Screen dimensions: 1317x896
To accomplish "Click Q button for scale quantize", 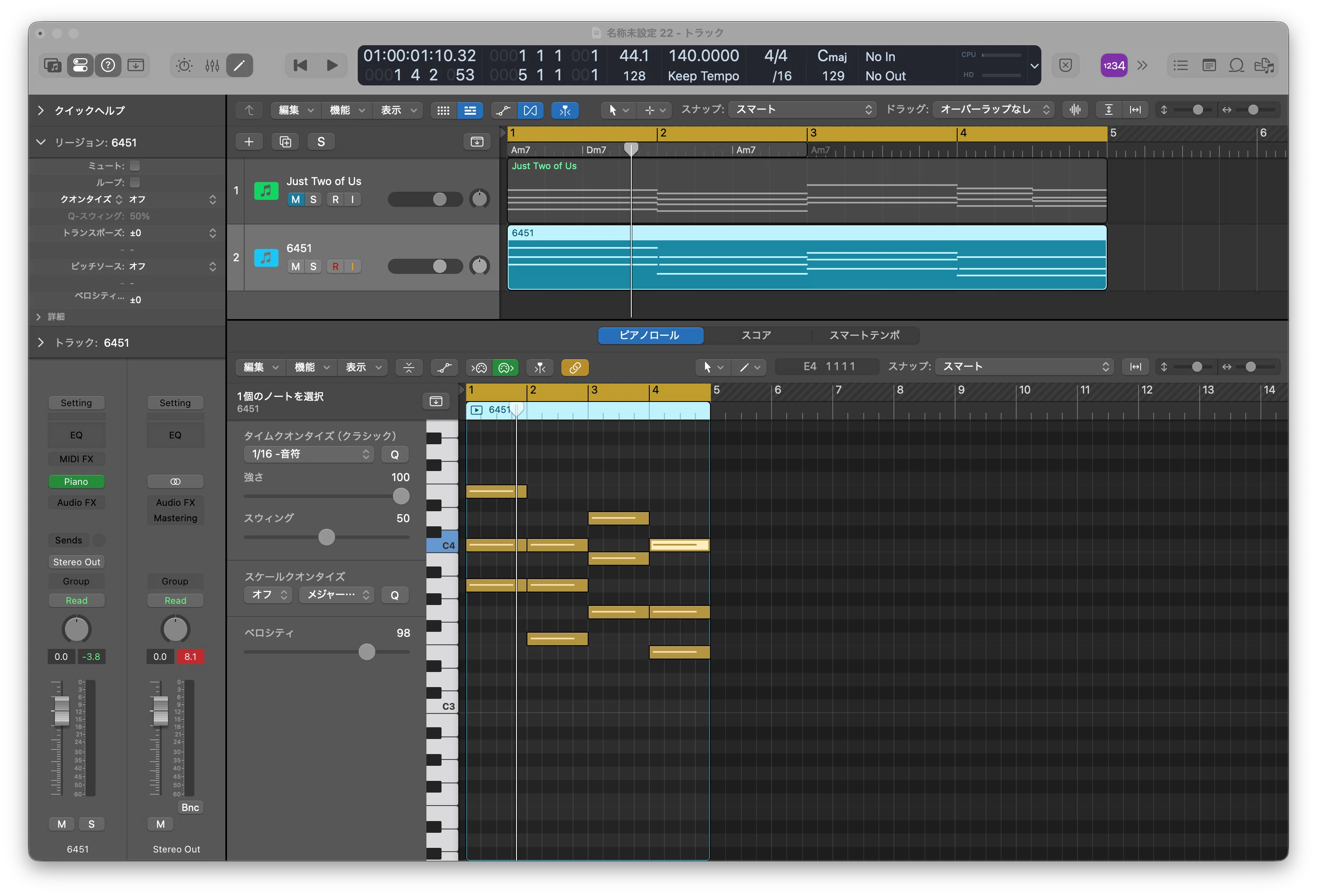I will tap(395, 595).
